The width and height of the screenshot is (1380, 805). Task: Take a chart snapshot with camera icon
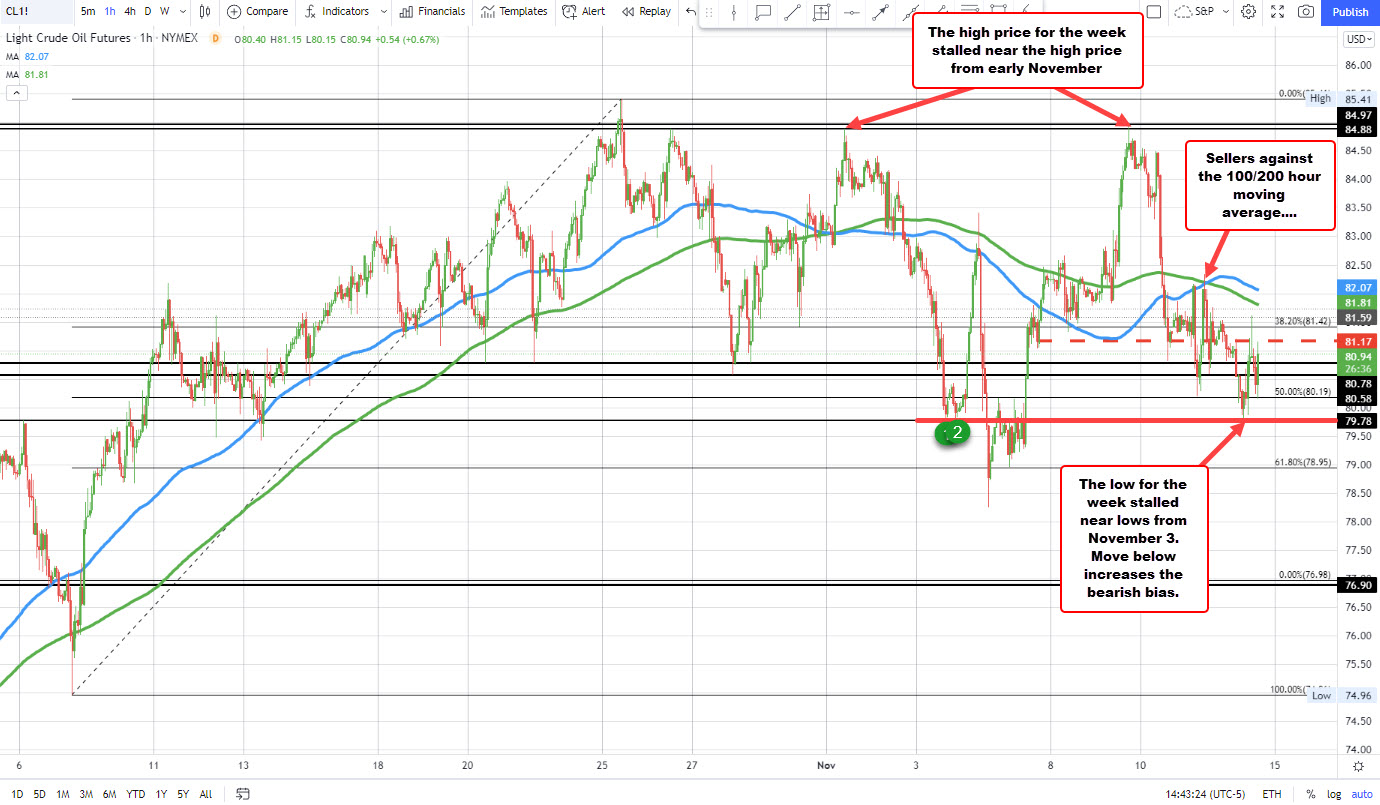coord(1307,12)
